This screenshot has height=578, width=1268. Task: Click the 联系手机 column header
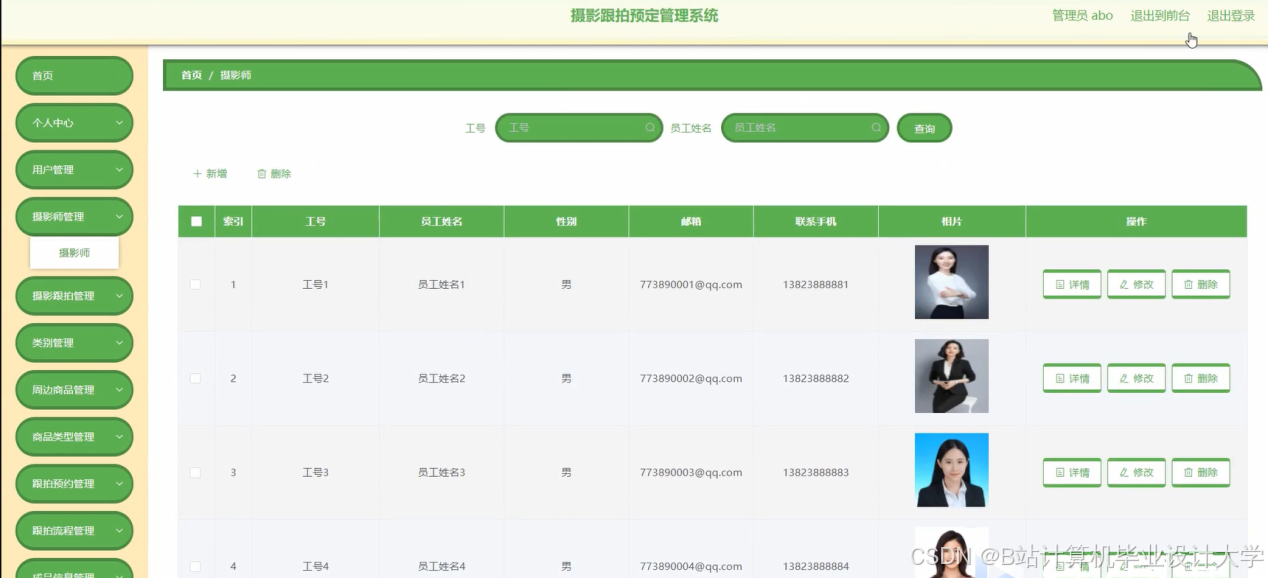click(x=816, y=222)
